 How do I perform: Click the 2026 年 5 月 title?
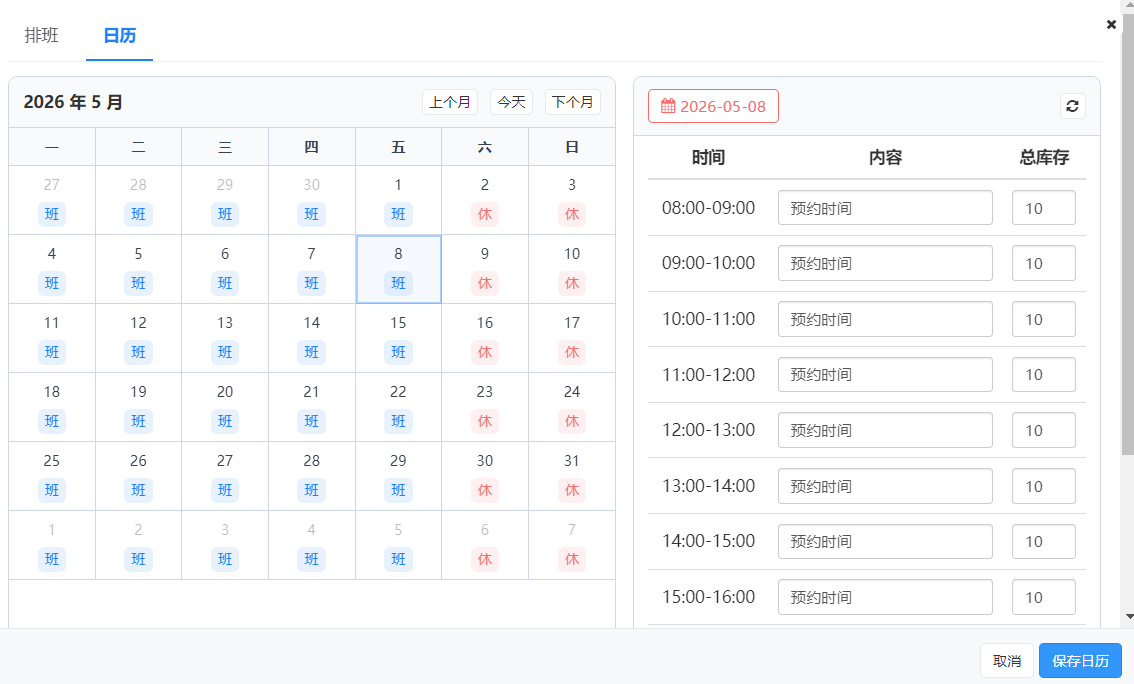pyautogui.click(x=73, y=102)
